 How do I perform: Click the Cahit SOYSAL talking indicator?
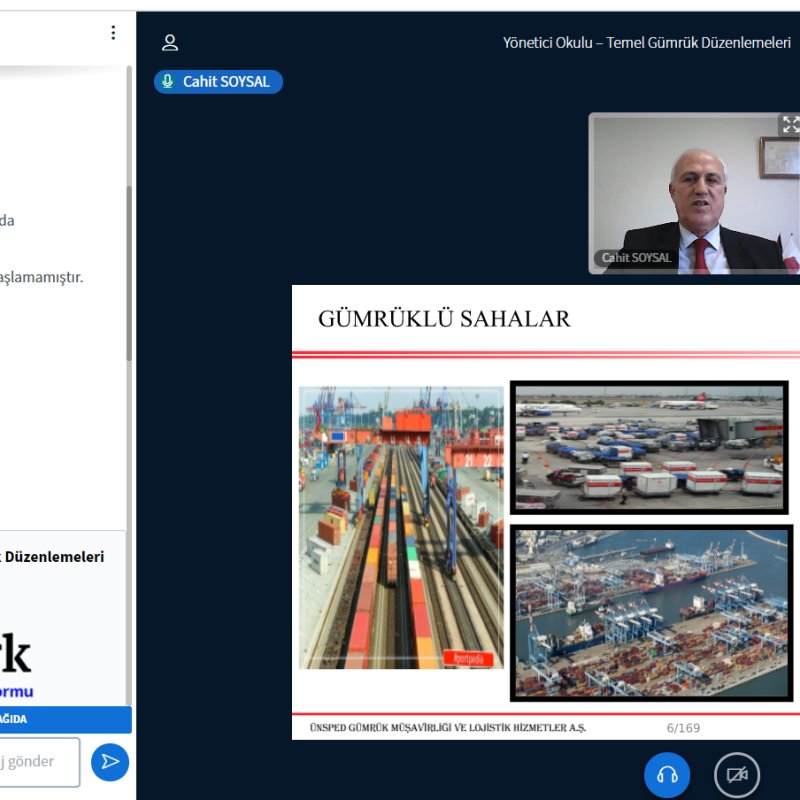[218, 82]
